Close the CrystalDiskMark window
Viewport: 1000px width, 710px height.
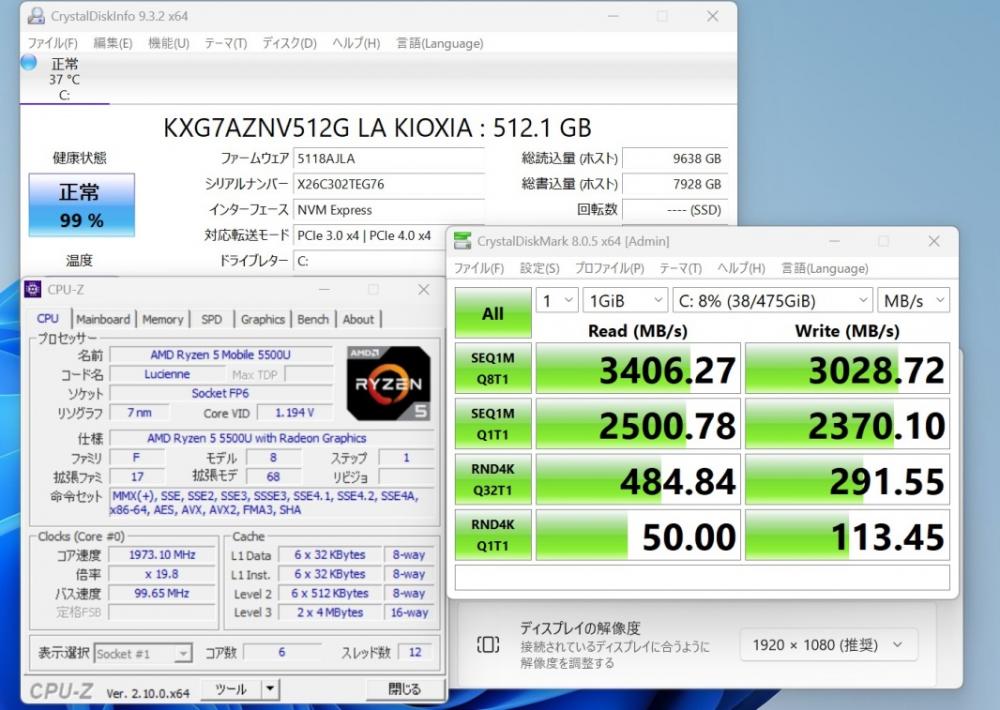934,241
